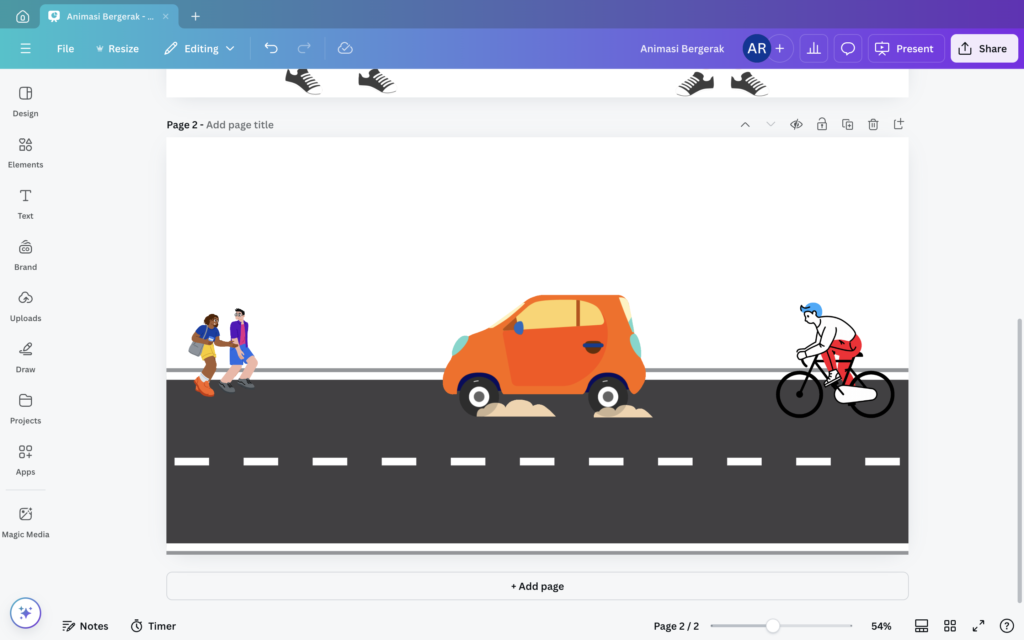Open the Design panel
The height and width of the screenshot is (640, 1024).
pyautogui.click(x=25, y=101)
